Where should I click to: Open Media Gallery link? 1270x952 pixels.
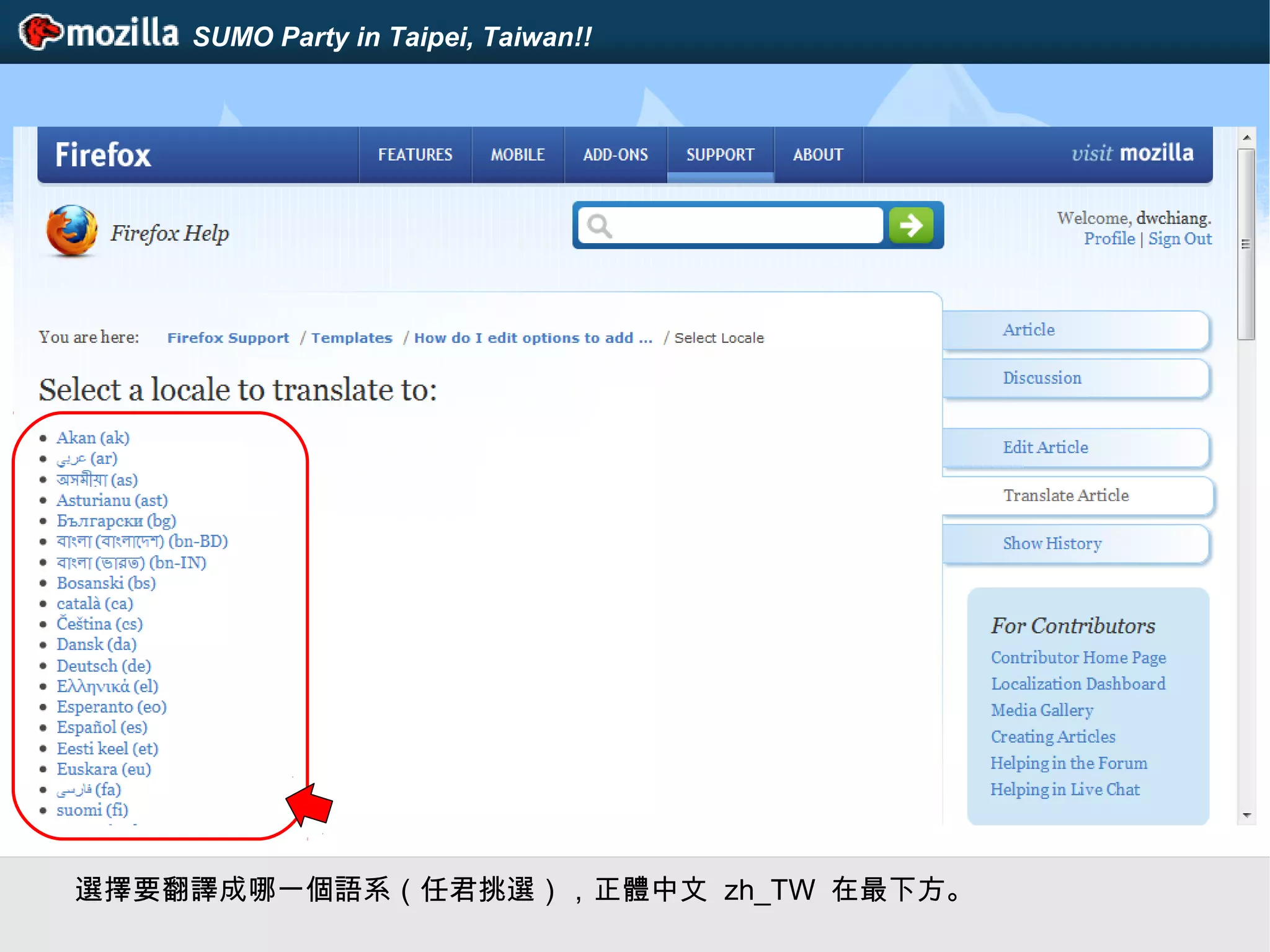(x=1042, y=710)
